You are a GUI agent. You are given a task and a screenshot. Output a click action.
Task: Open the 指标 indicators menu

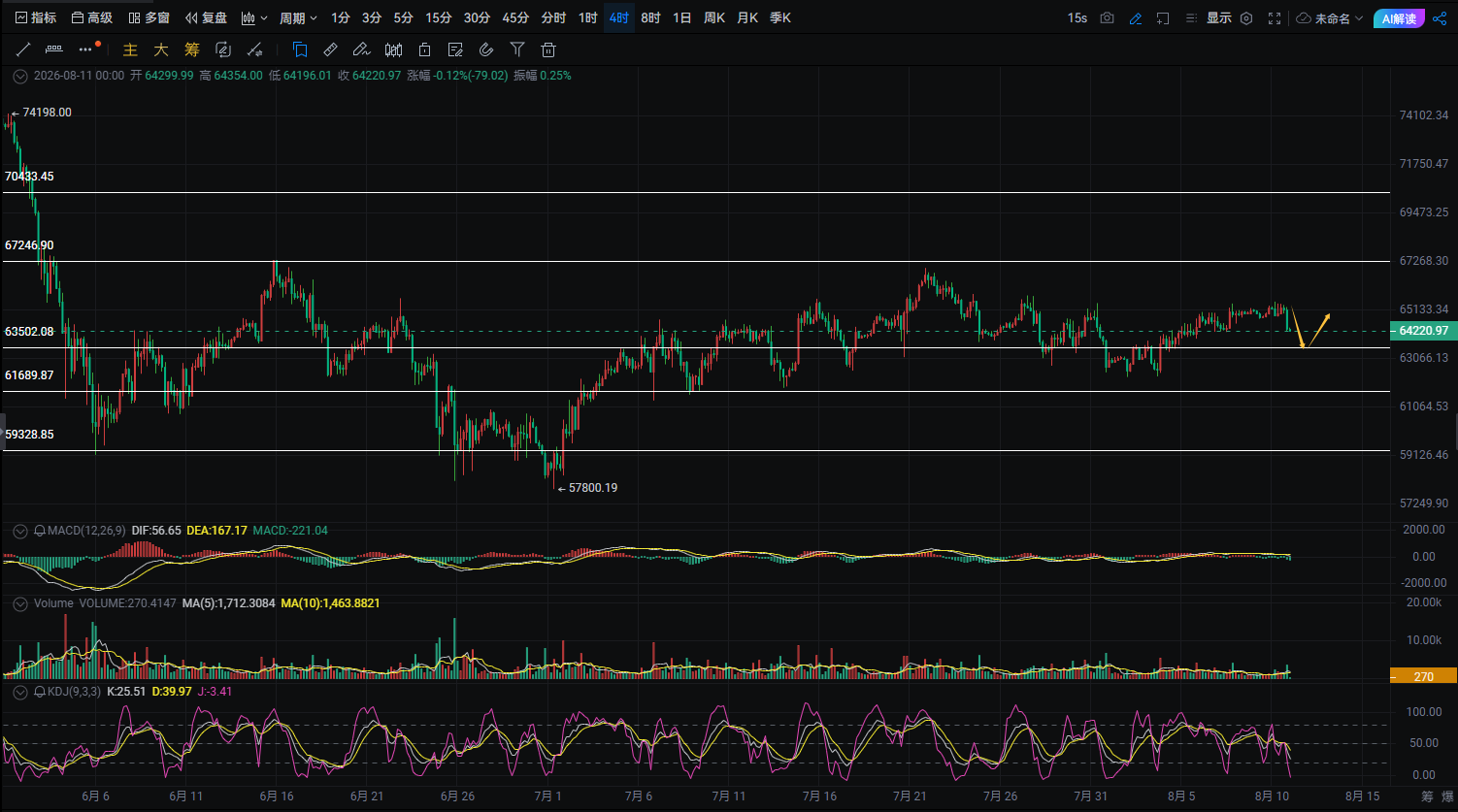(x=35, y=17)
